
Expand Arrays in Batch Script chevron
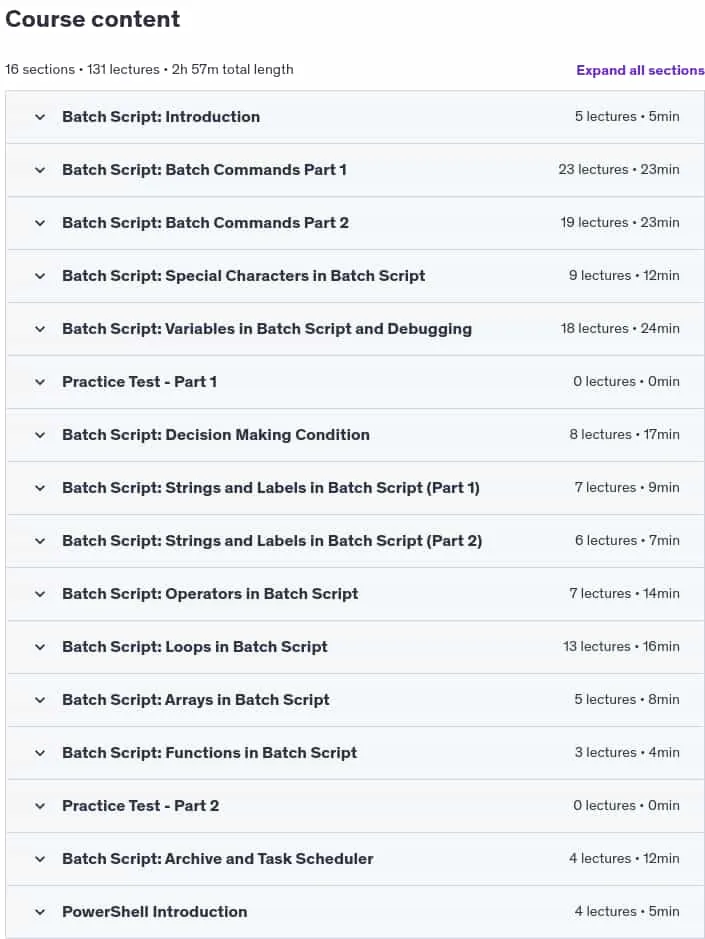(x=40, y=700)
